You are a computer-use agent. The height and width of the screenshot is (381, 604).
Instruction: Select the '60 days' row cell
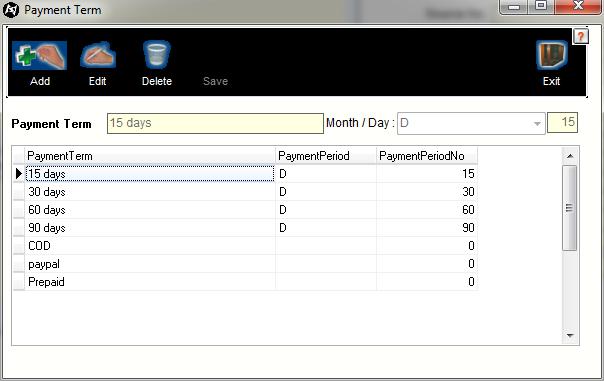click(150, 210)
